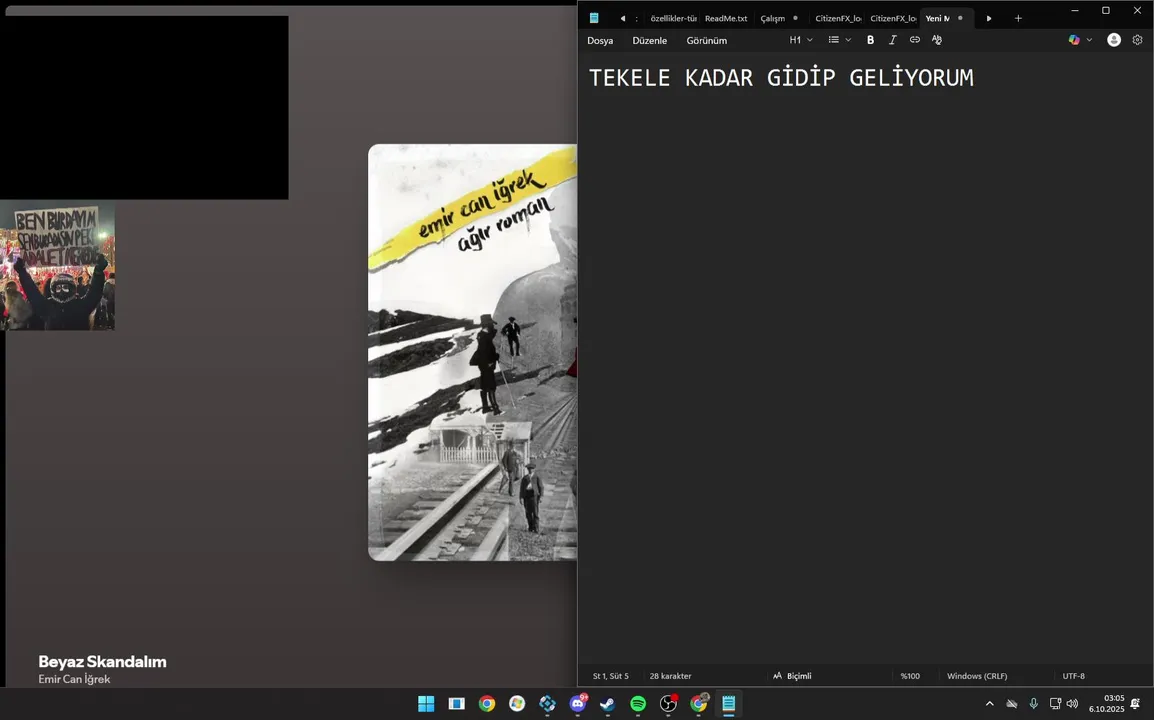Click the %100 zoom level in status bar

click(910, 676)
